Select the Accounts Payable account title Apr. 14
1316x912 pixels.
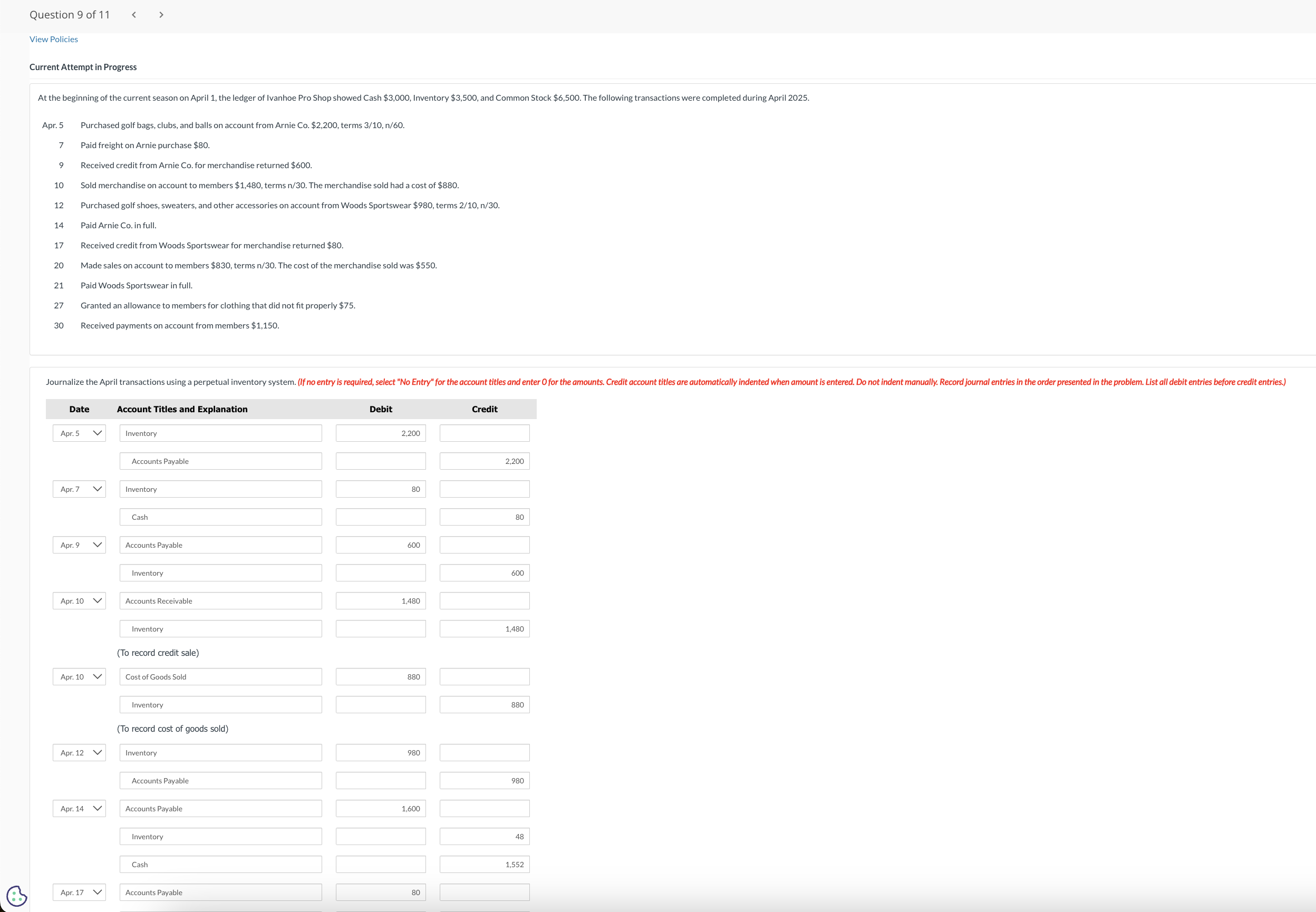[x=221, y=808]
